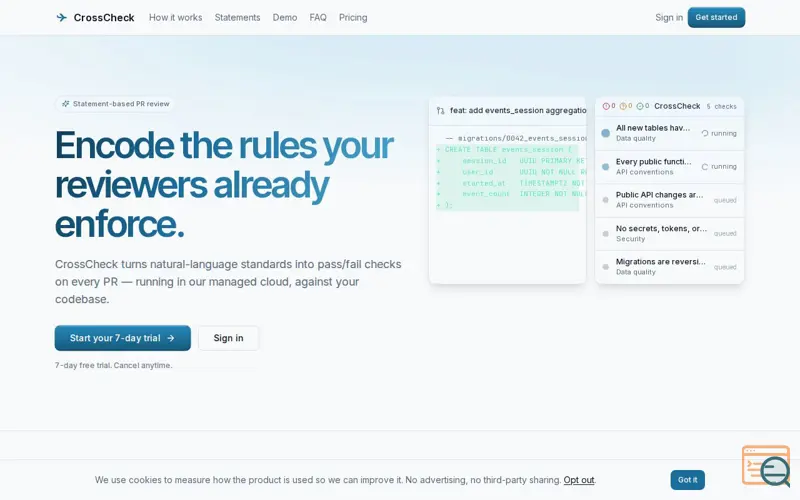Dismiss cookie banner with Got it
The width and height of the screenshot is (800, 500).
(x=687, y=480)
